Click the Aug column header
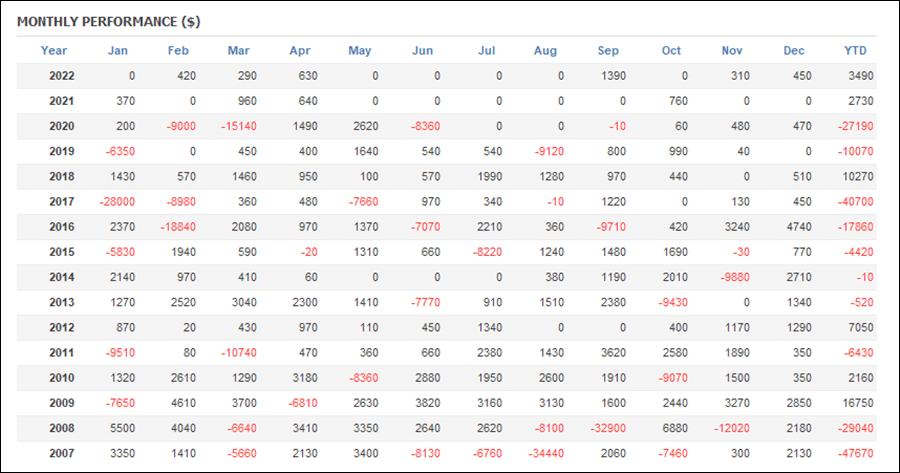Viewport: 900px width, 473px height. (x=545, y=51)
